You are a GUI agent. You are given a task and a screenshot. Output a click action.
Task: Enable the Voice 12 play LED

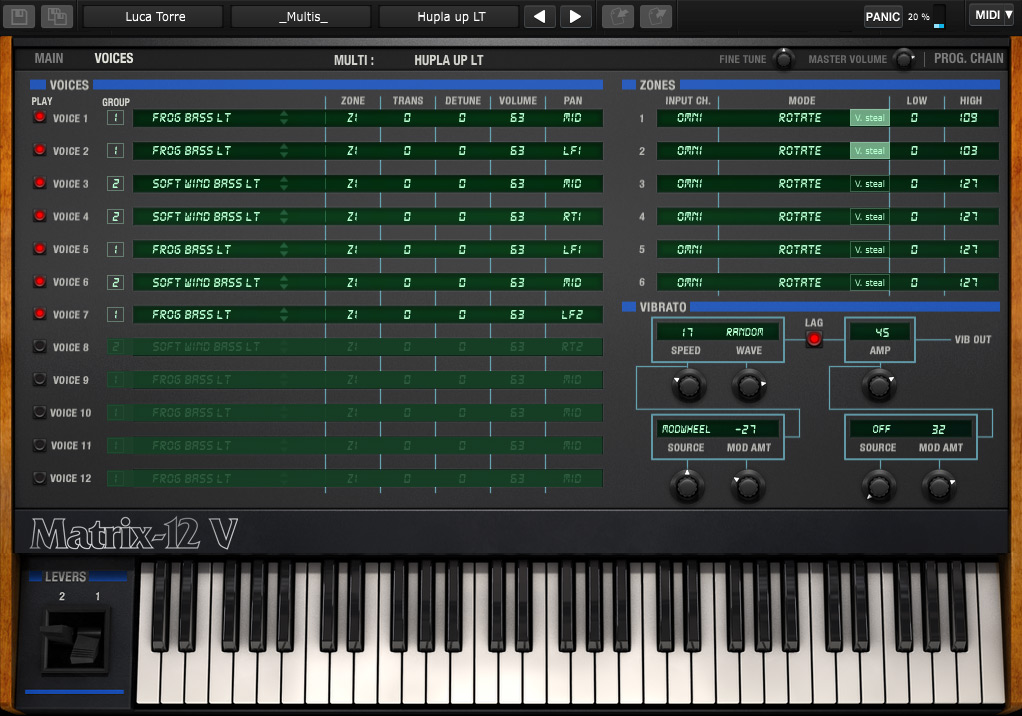pos(40,478)
